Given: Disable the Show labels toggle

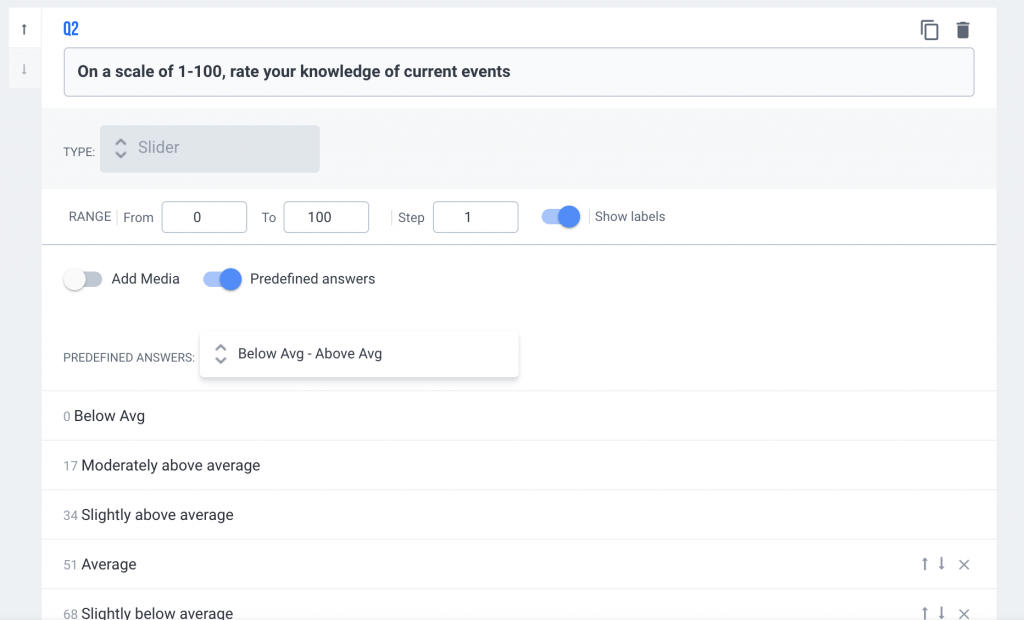Looking at the screenshot, I should pos(561,217).
